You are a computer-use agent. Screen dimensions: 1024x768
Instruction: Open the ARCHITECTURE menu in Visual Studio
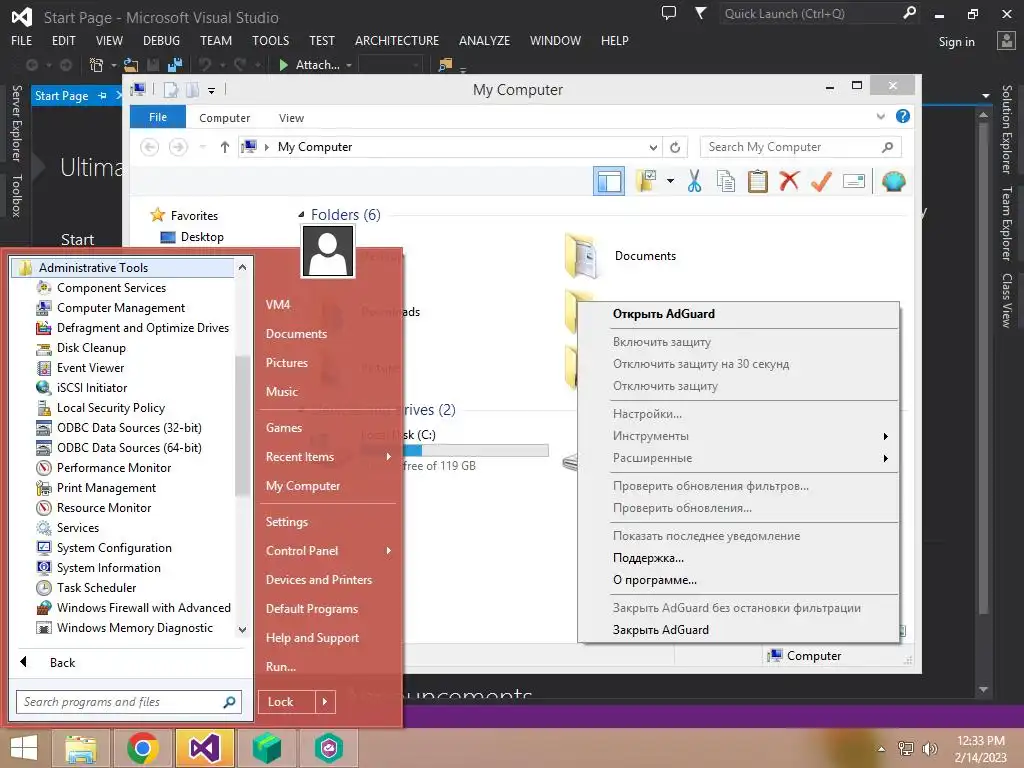[x=397, y=40]
